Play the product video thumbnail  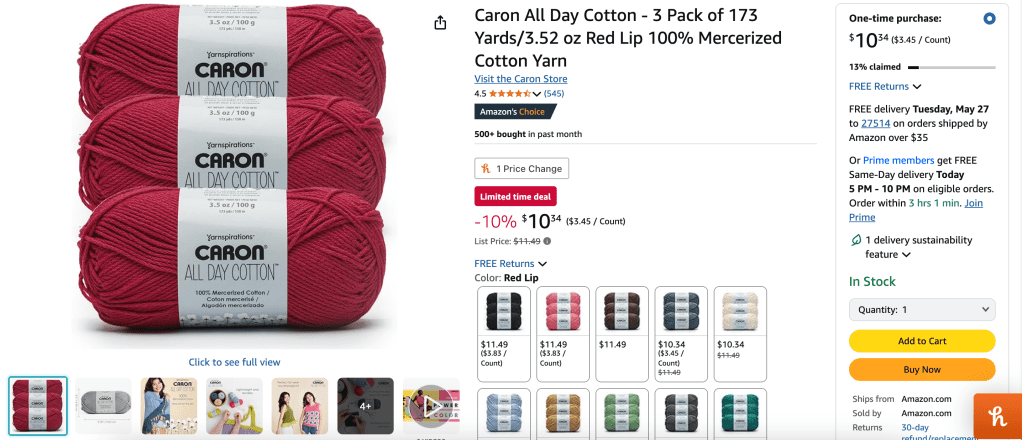pos(430,405)
